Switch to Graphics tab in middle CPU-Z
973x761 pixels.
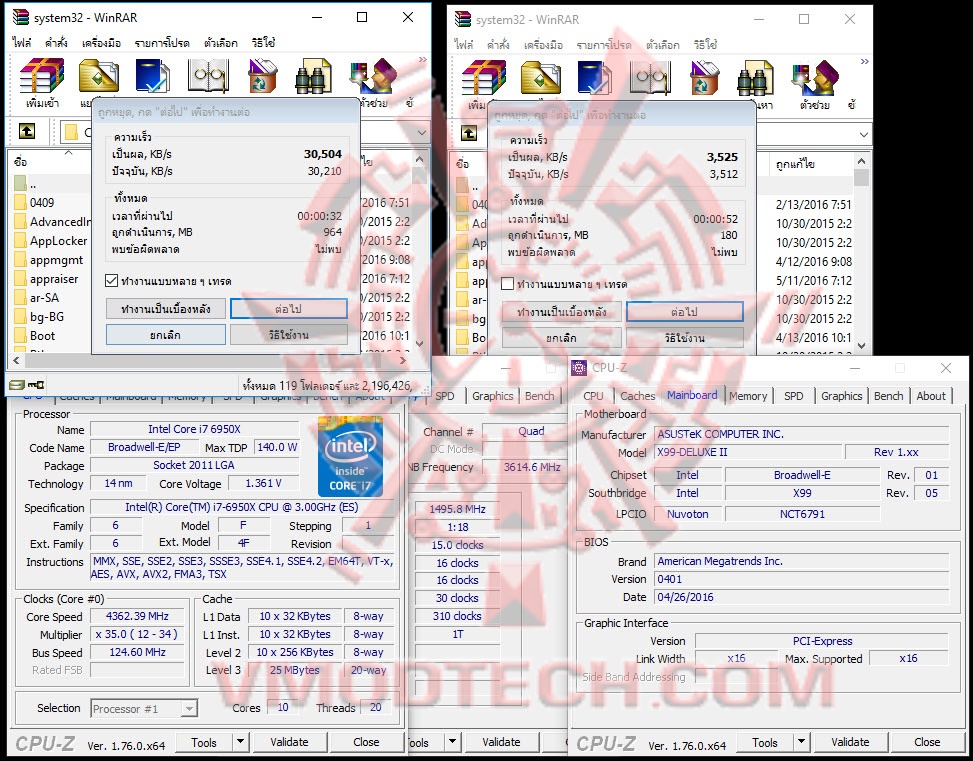(x=493, y=395)
